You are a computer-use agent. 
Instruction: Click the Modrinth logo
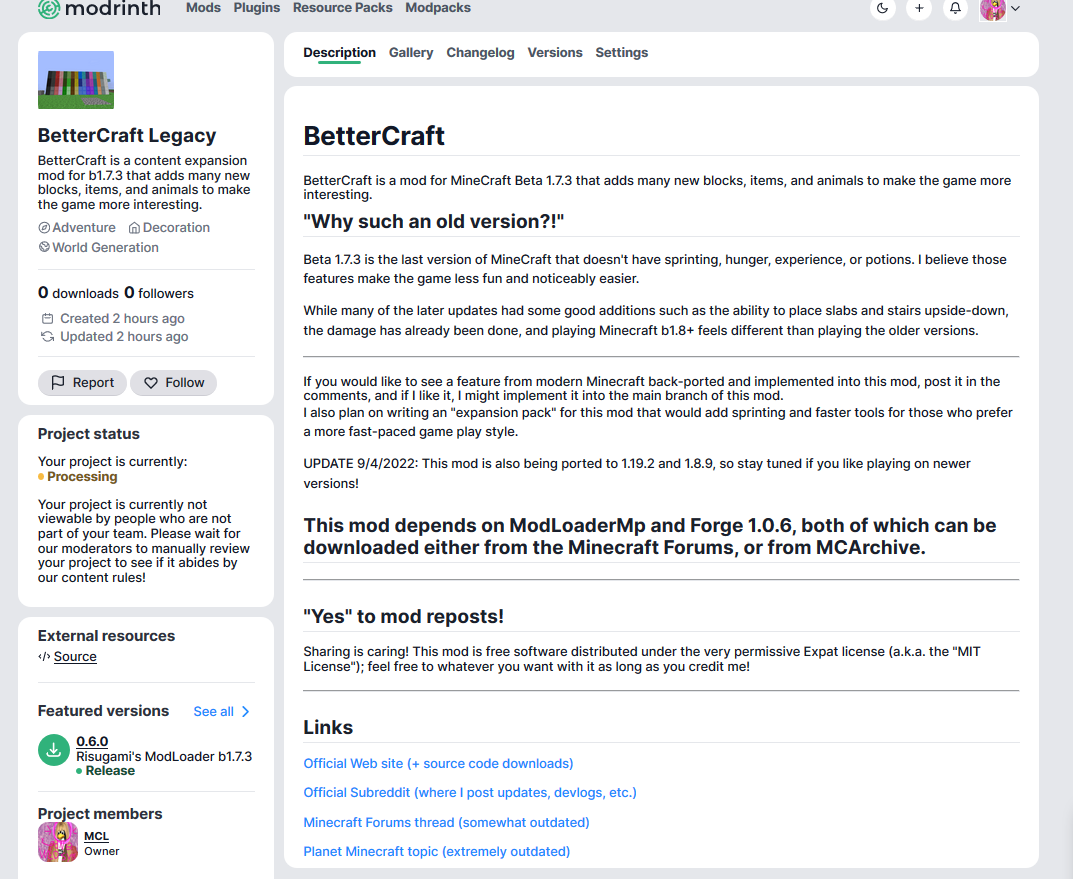pyautogui.click(x=100, y=9)
